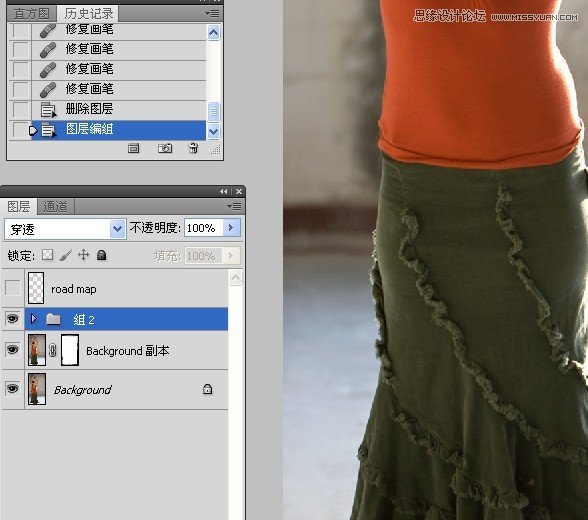
Task: Click mask link chain on Background 副本
Action: [x=53, y=351]
